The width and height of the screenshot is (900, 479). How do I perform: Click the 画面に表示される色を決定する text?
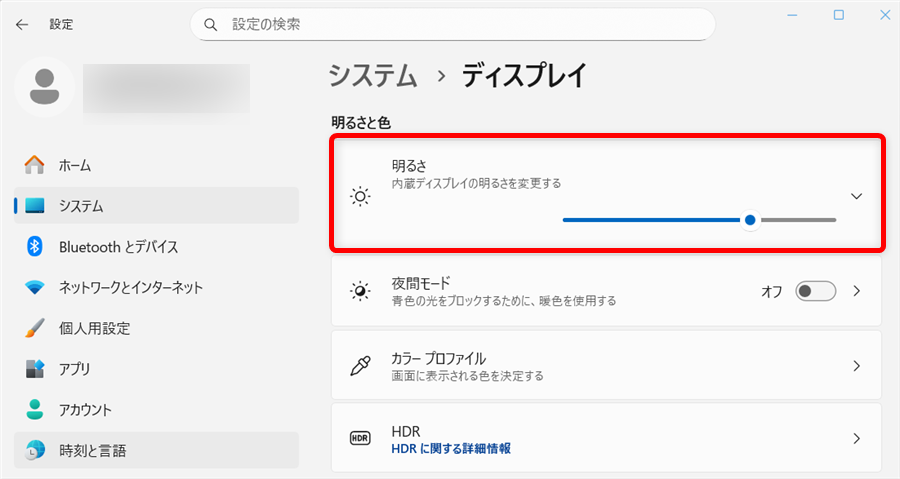467,376
